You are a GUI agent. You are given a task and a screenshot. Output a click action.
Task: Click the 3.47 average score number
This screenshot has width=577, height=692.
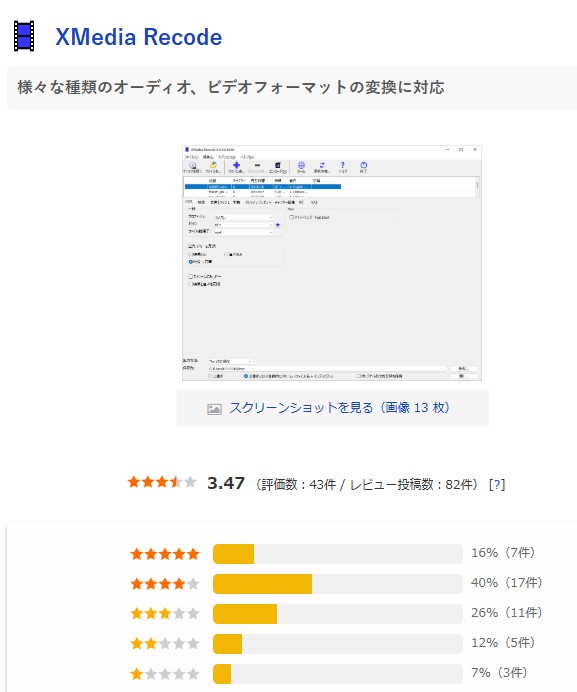point(226,483)
